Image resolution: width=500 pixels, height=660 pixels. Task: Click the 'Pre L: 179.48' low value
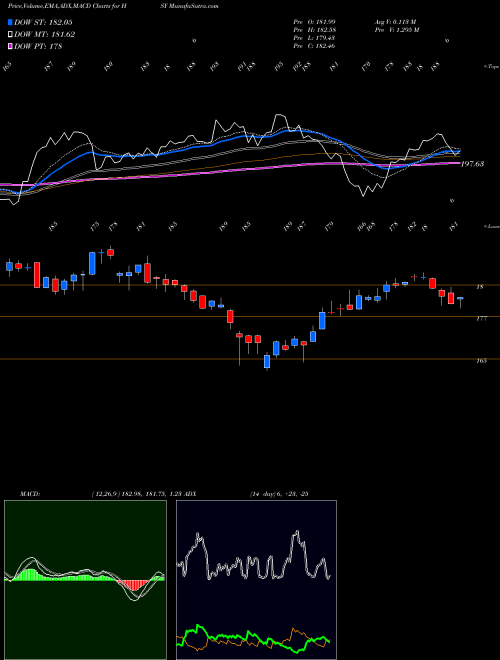click(x=314, y=37)
